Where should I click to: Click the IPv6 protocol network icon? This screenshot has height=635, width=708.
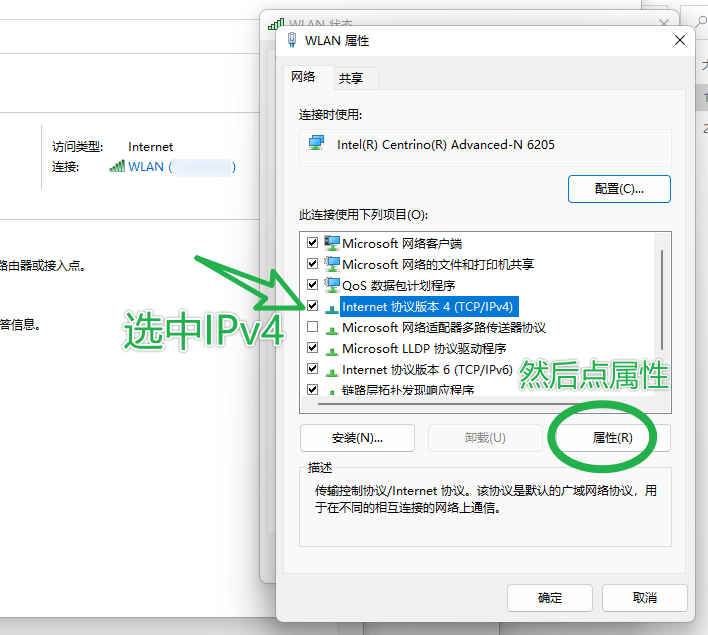pyautogui.click(x=332, y=372)
